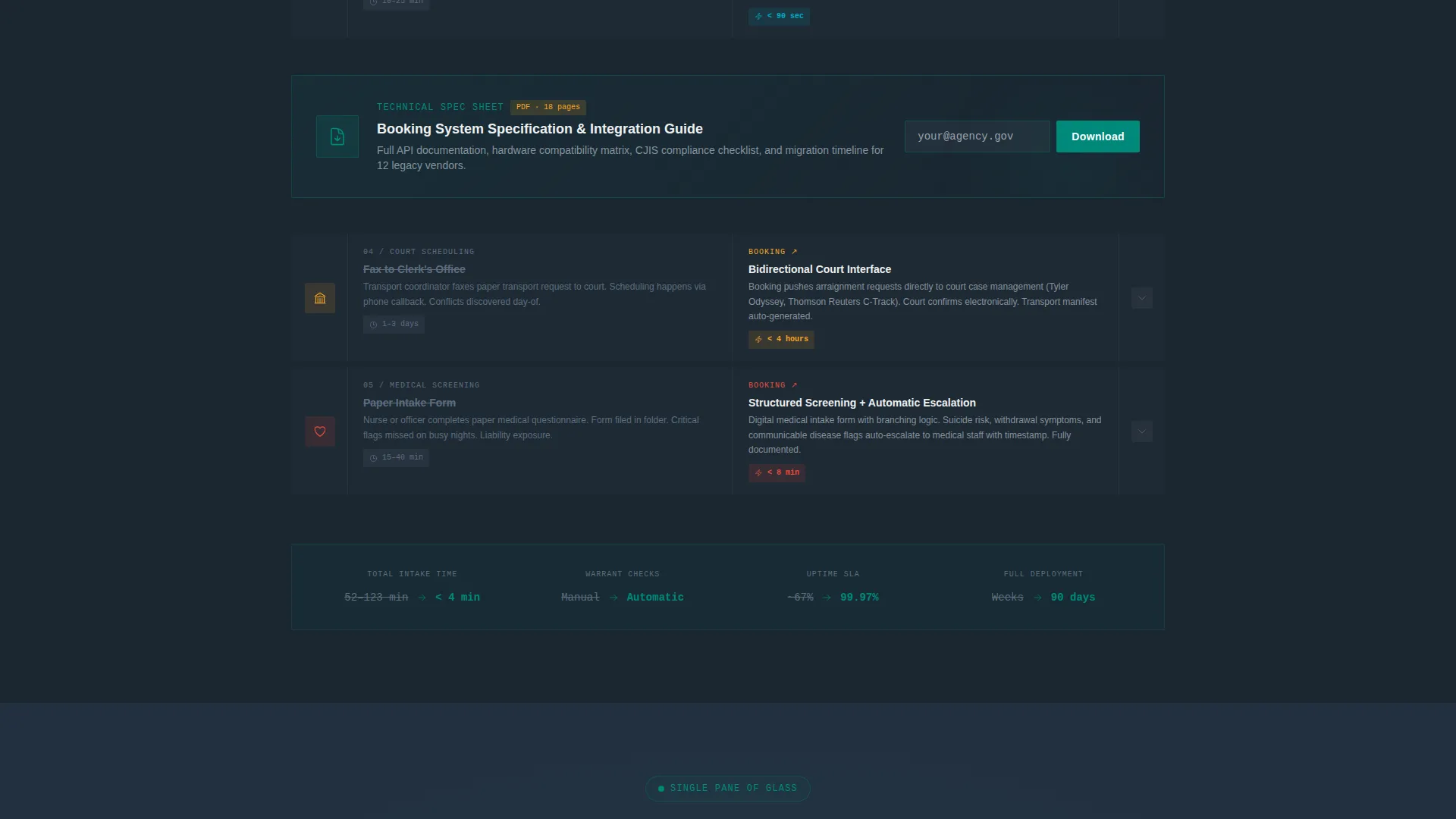Click the 'FULL DEPLOYMENT' label
The image size is (1456, 819).
tap(1043, 574)
